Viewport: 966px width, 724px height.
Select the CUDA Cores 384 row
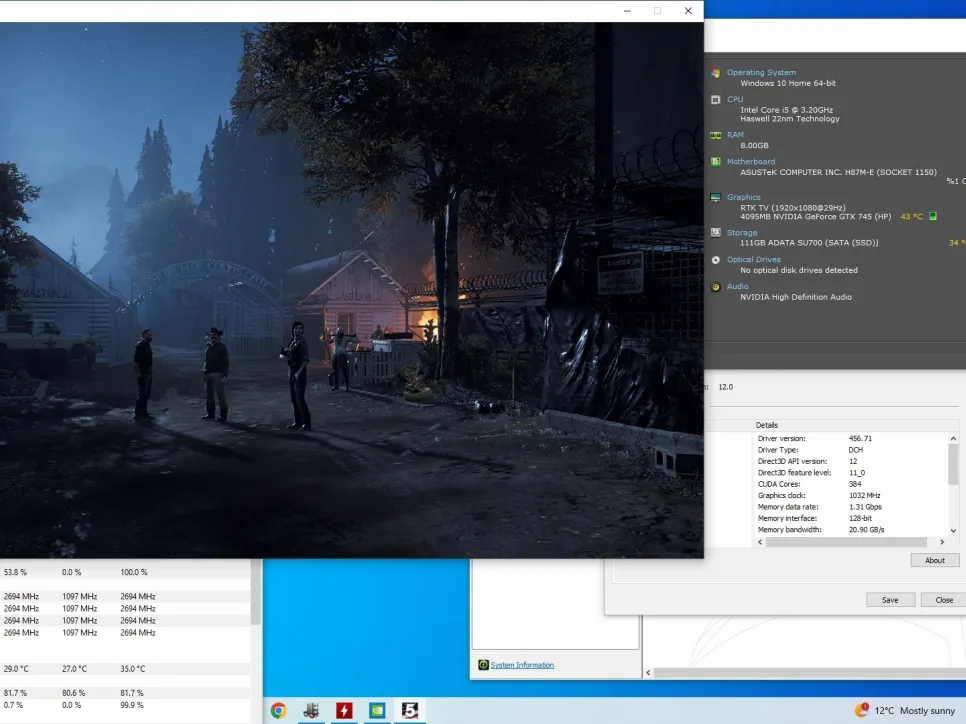click(x=850, y=484)
